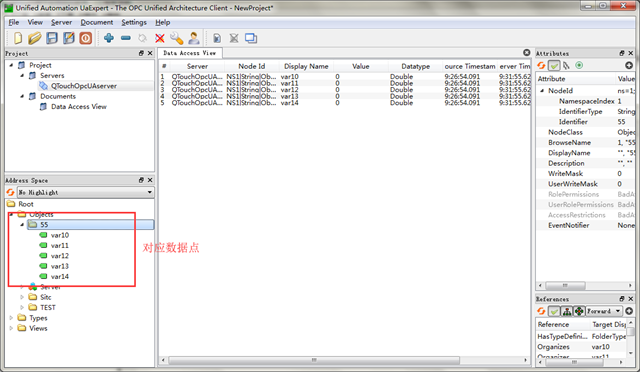Toggle the green circle icon in the Attributes toolbar
This screenshot has height=372, width=640.
[x=579, y=65]
